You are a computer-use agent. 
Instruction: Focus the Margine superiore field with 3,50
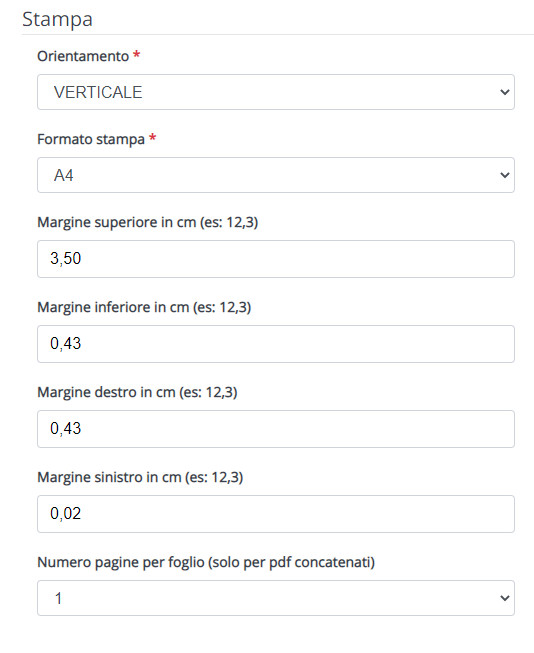point(276,259)
